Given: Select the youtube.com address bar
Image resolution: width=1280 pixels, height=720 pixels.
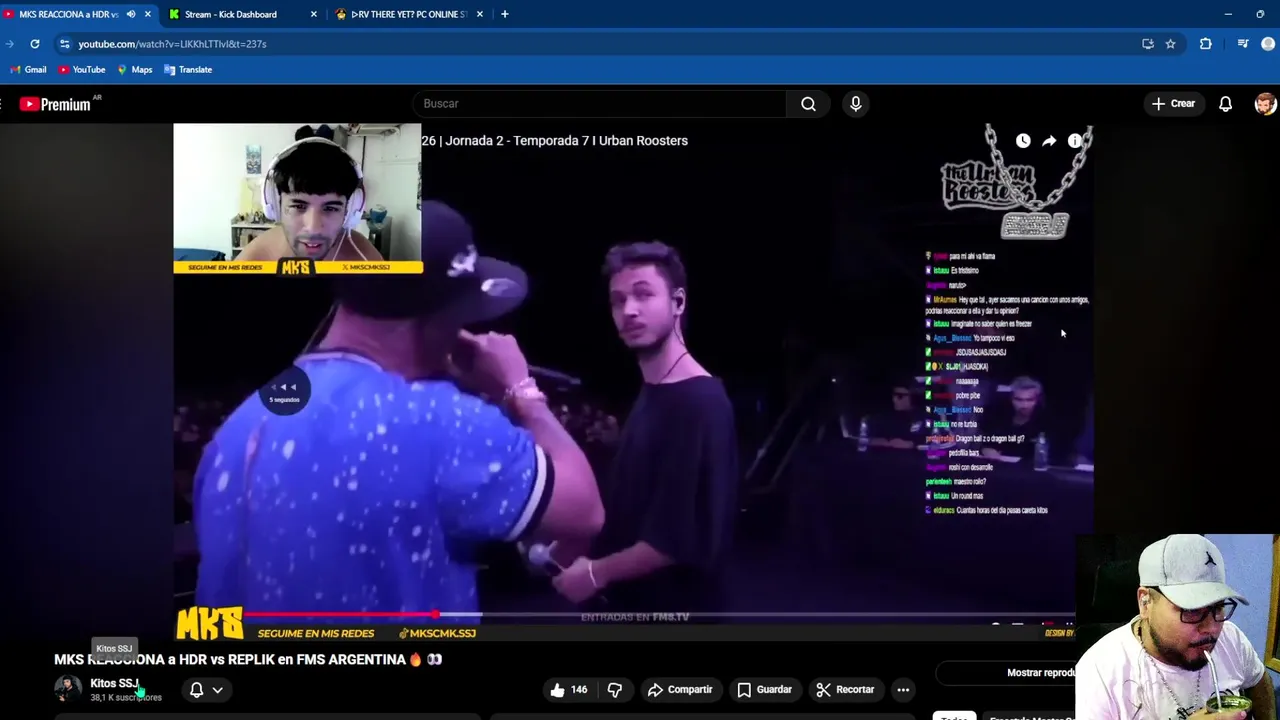Looking at the screenshot, I should pyautogui.click(x=600, y=44).
